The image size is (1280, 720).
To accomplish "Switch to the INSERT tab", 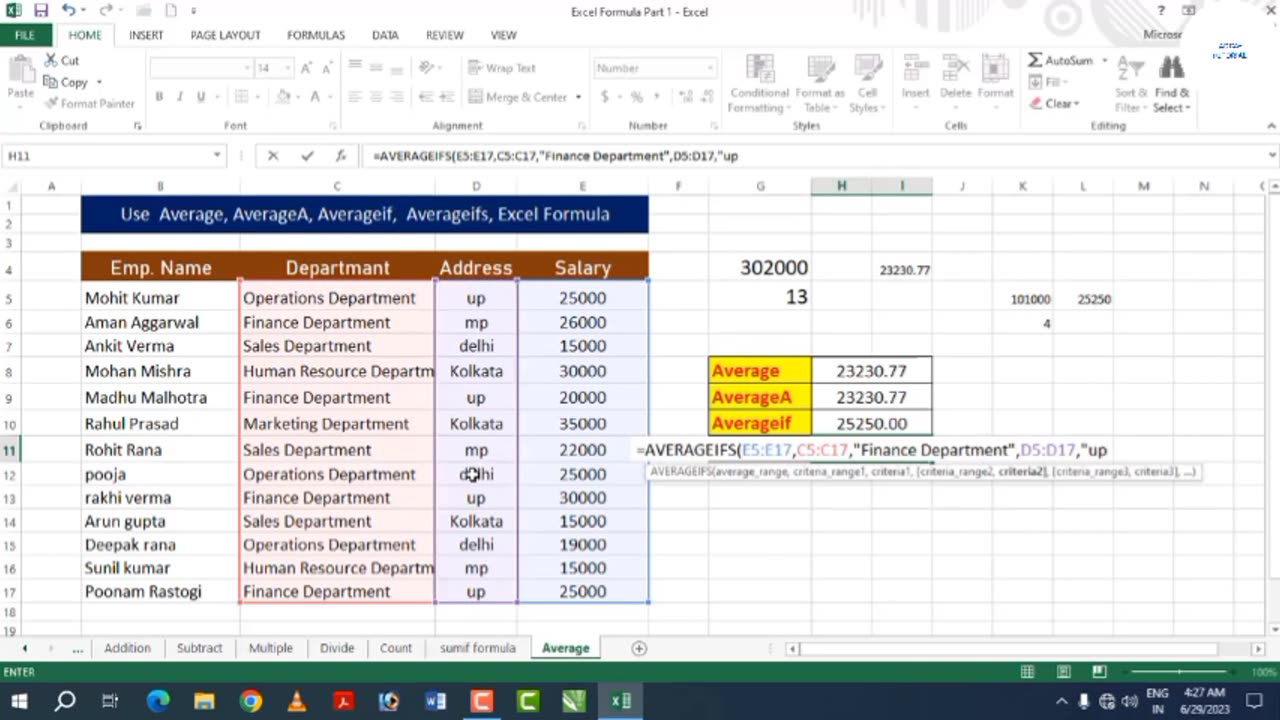I will click(146, 35).
